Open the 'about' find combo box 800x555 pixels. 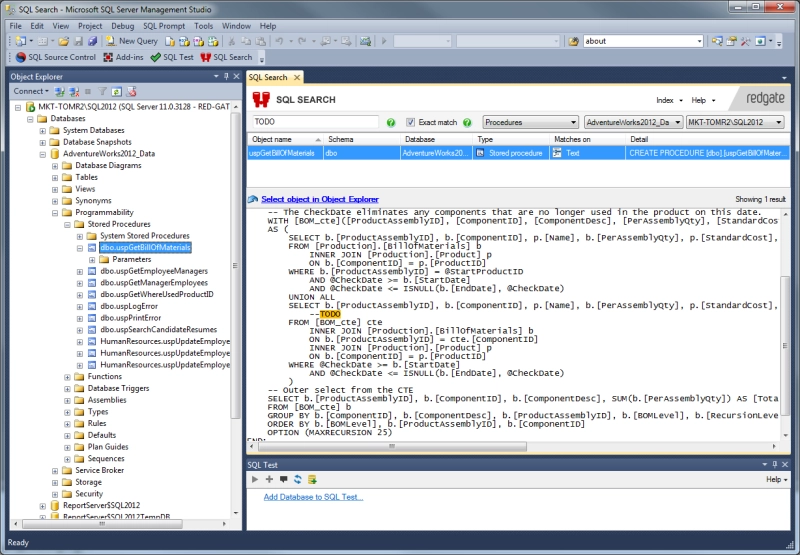coord(643,41)
